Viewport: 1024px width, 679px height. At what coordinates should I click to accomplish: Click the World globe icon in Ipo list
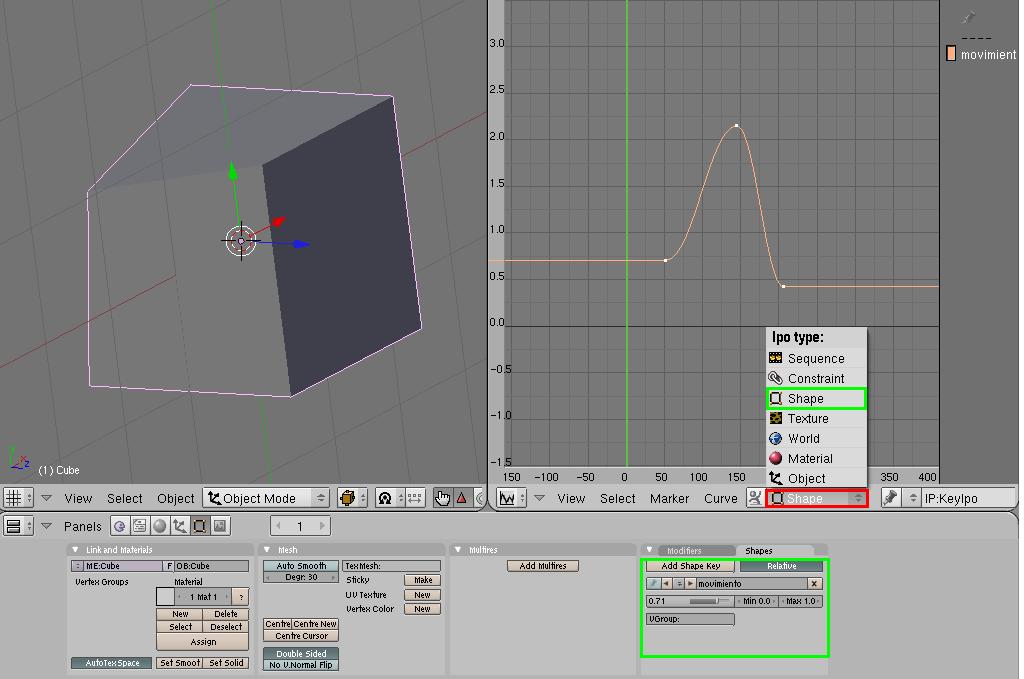pyautogui.click(x=776, y=438)
